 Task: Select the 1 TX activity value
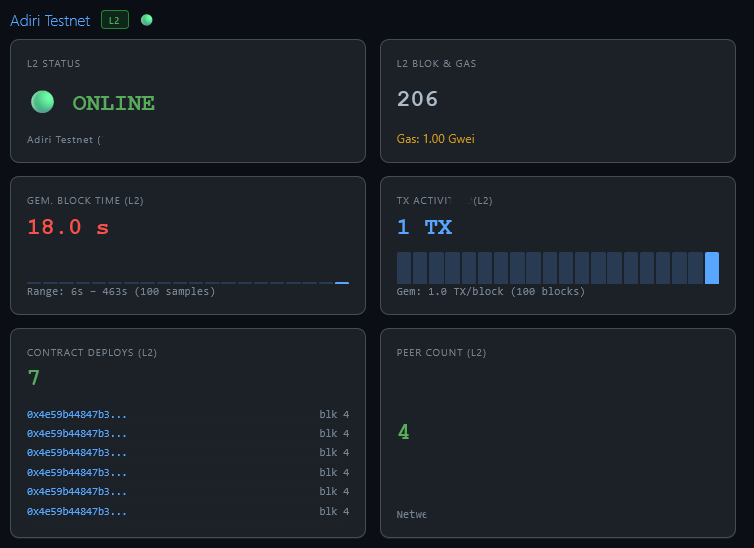(x=424, y=227)
